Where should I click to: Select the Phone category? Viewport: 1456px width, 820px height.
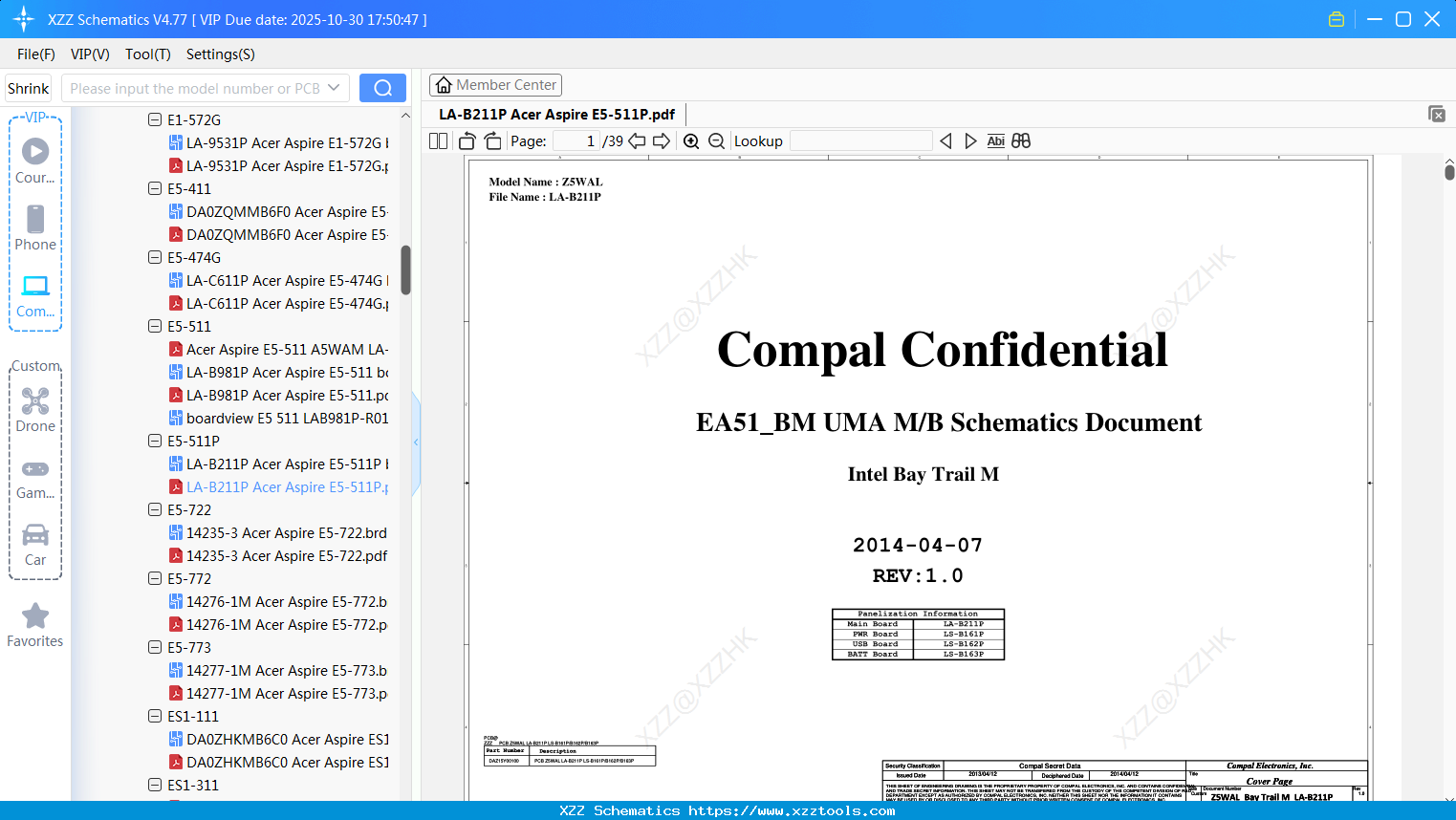click(x=35, y=227)
